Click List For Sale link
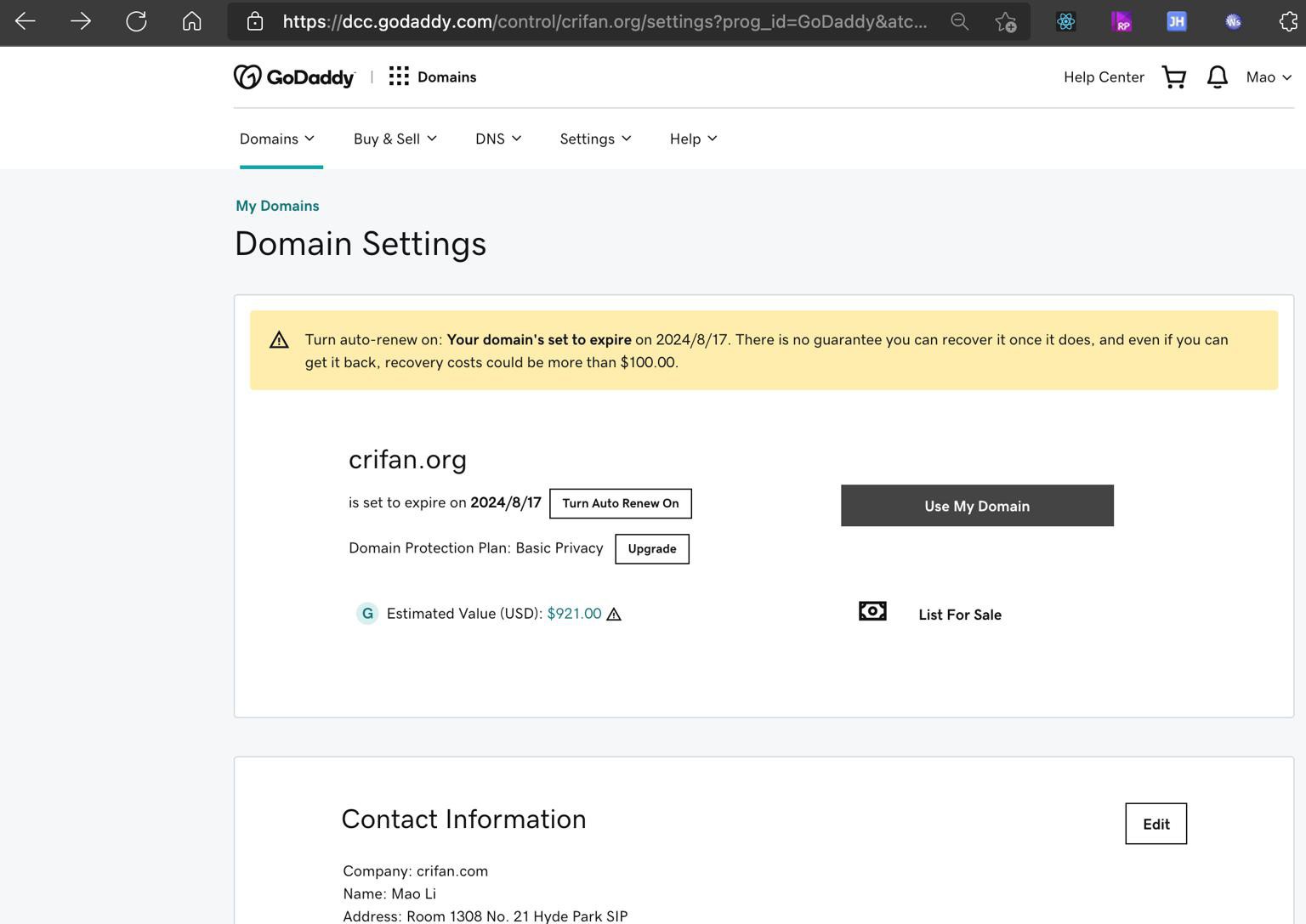 tap(960, 615)
